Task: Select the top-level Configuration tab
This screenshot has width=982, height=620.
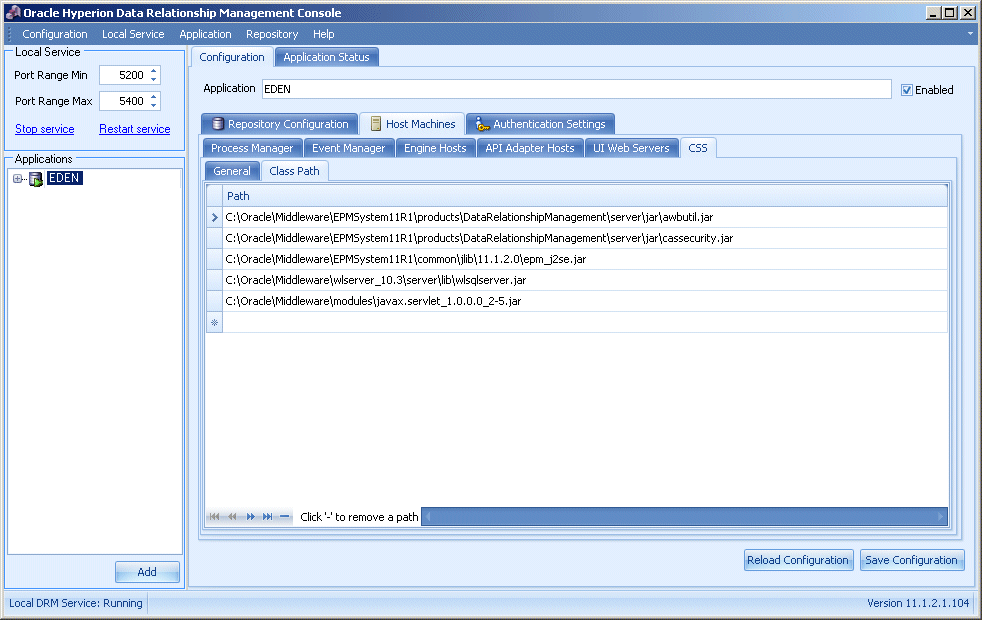Action: pos(232,57)
